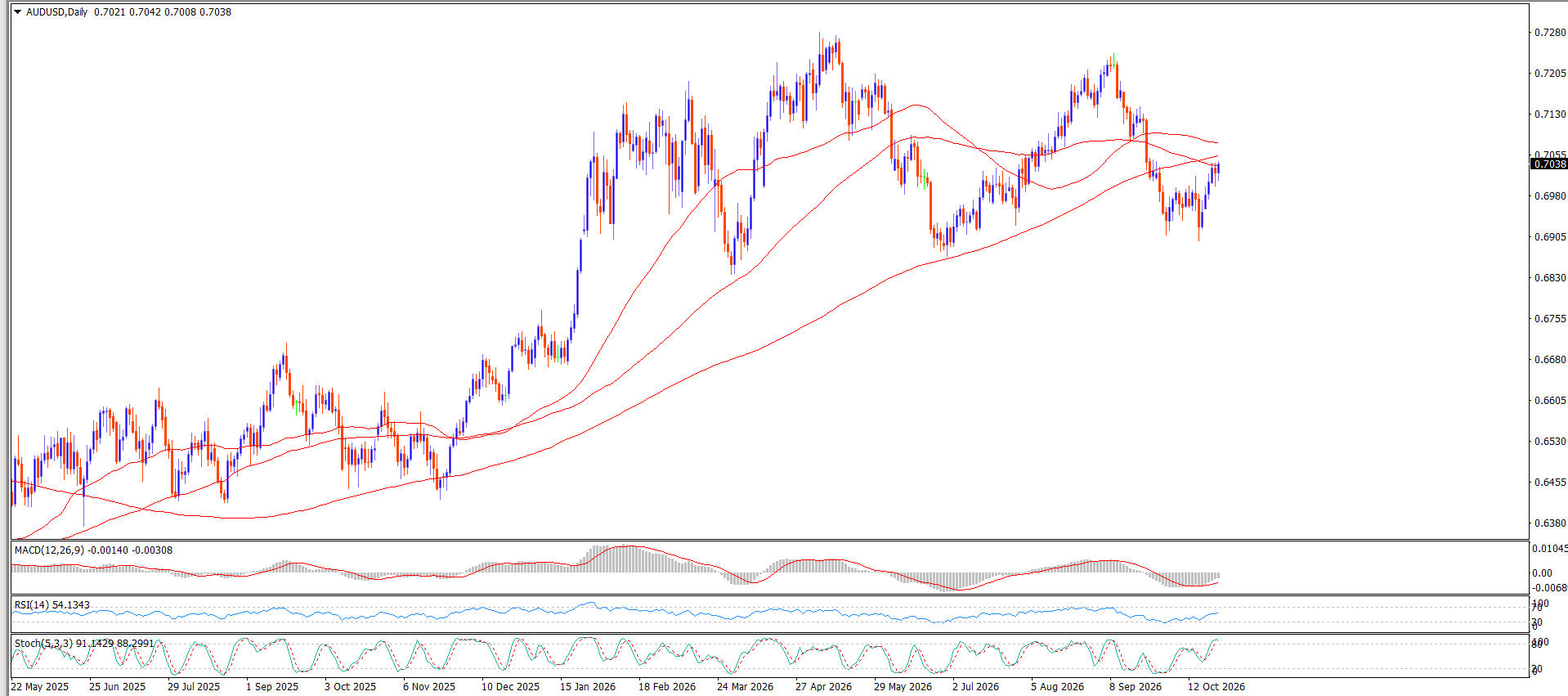1568x696 pixels.
Task: Click the 0.6530 price scale label
Action: click(1550, 442)
